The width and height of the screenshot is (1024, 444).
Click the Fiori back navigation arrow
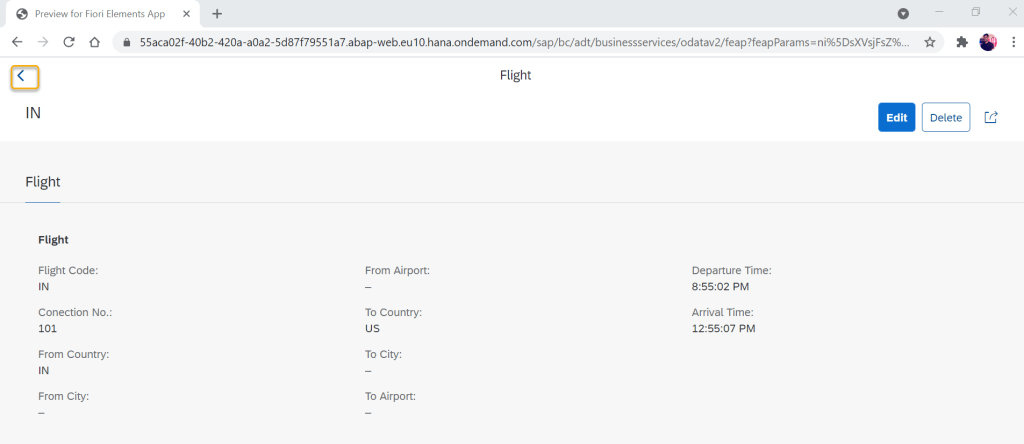[23, 77]
